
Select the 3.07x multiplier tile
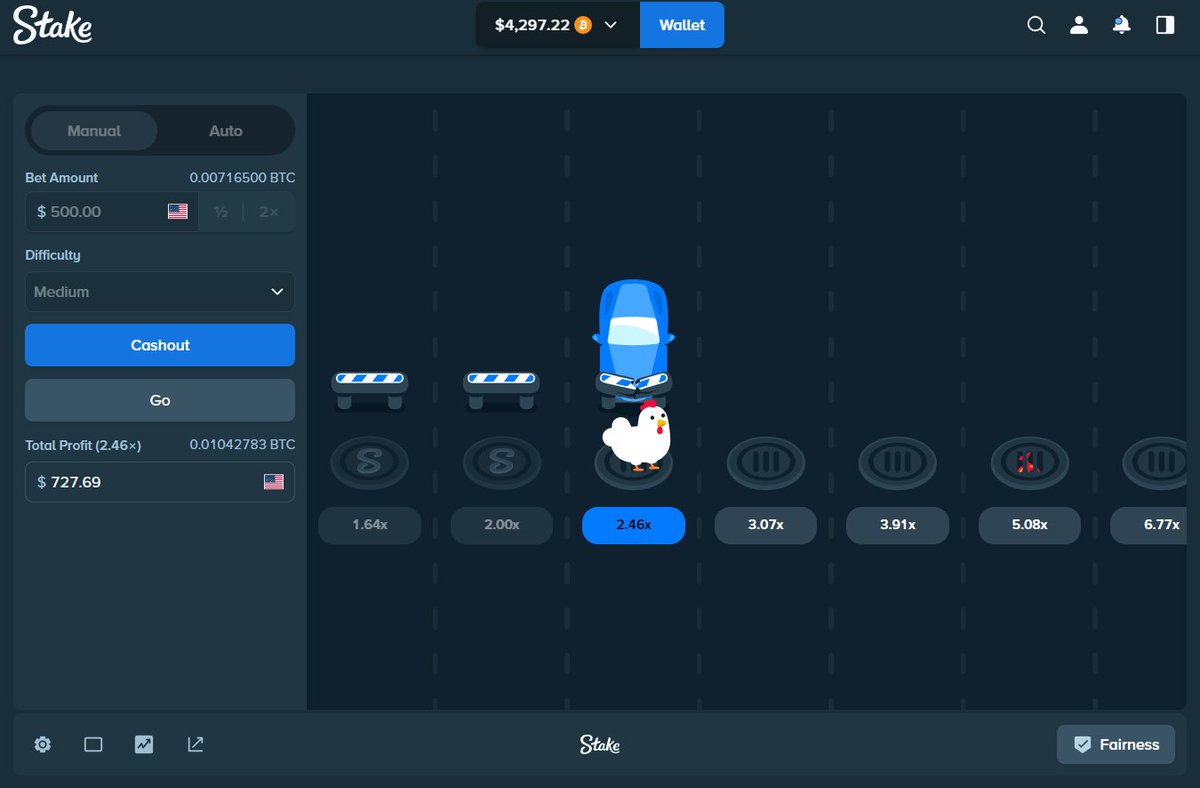765,525
